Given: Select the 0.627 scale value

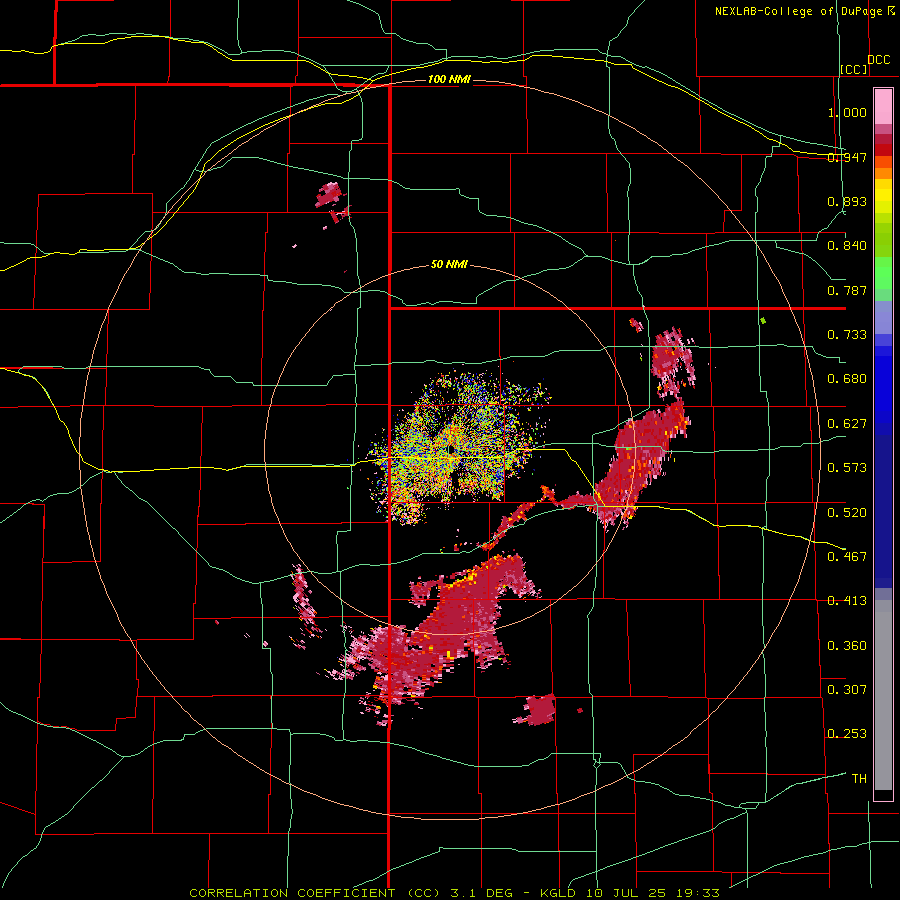Looking at the screenshot, I should 847,424.
